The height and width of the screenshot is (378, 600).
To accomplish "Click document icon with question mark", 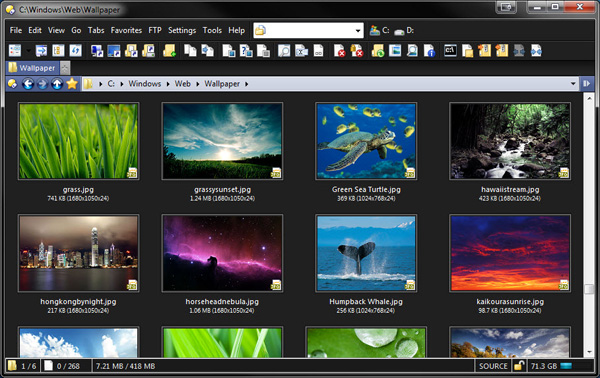I will tap(246, 51).
